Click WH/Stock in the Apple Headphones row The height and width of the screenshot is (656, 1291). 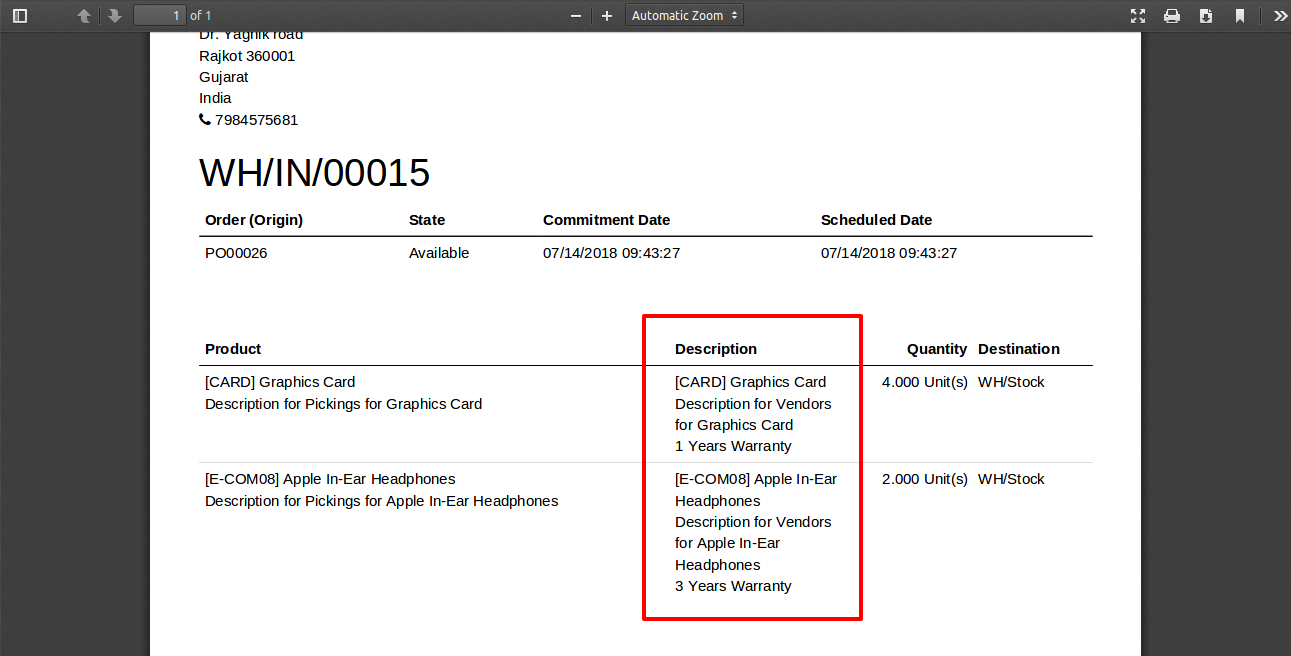[x=1011, y=479]
